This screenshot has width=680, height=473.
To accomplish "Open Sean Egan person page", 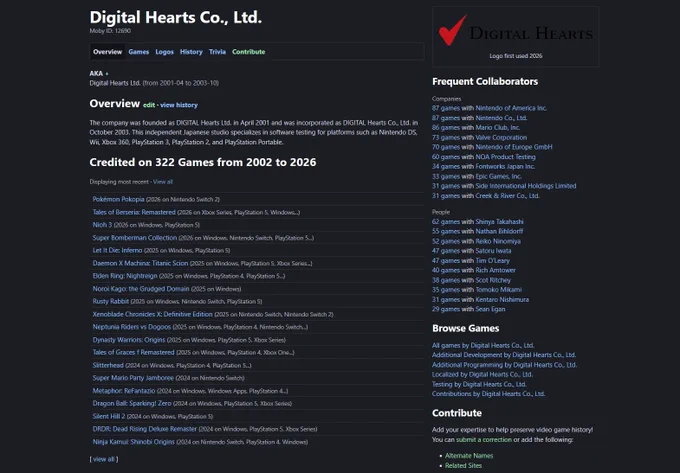I will pos(490,310).
